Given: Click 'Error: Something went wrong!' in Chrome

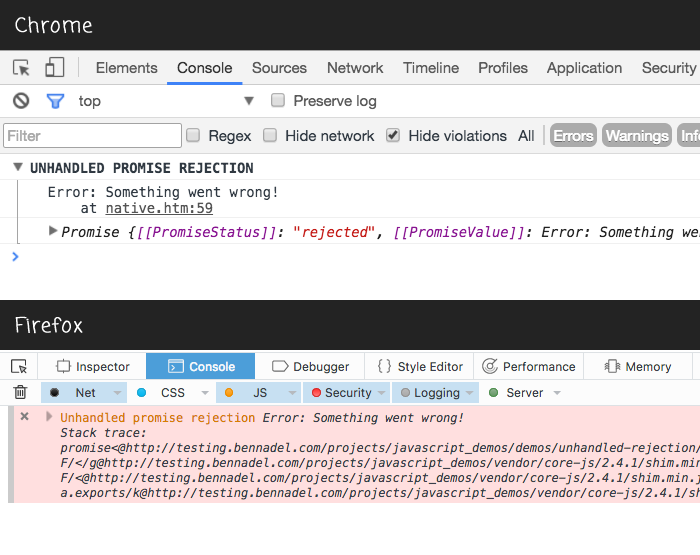Looking at the screenshot, I should pyautogui.click(x=163, y=192).
